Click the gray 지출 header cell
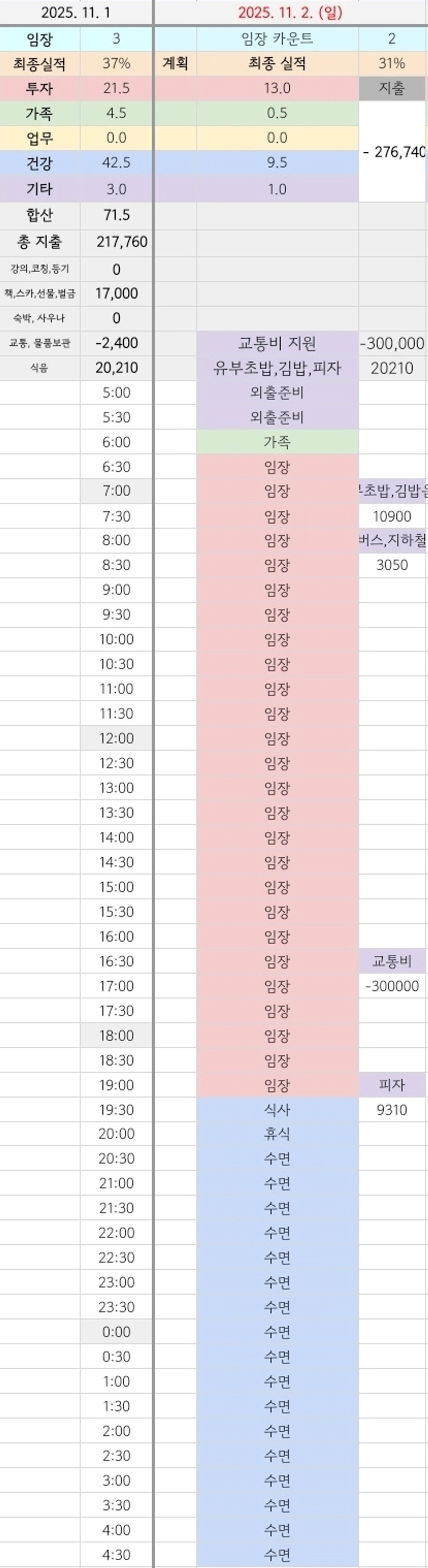 pyautogui.click(x=392, y=88)
